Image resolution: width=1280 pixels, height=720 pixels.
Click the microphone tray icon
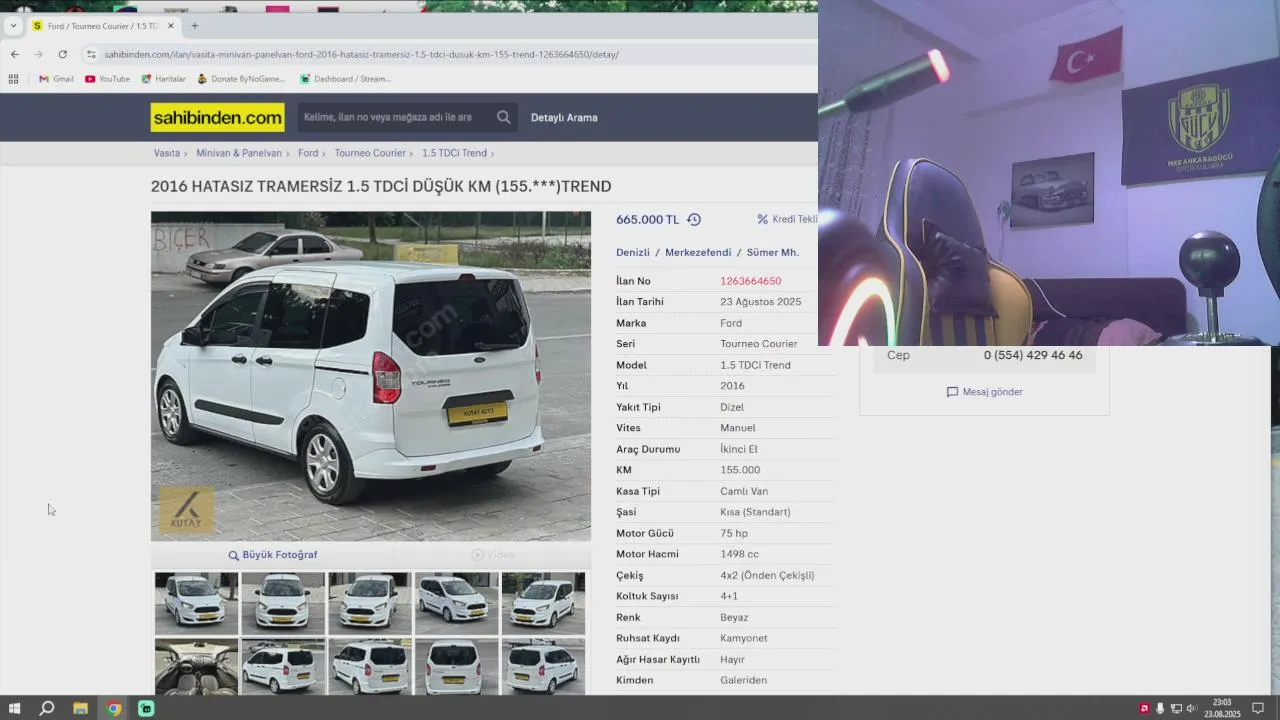[x=1160, y=708]
